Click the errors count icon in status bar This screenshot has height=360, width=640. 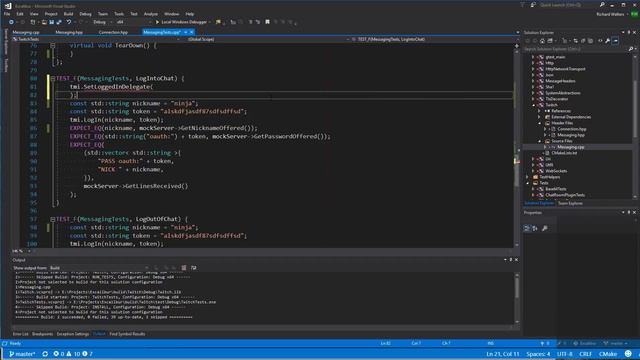point(59,354)
